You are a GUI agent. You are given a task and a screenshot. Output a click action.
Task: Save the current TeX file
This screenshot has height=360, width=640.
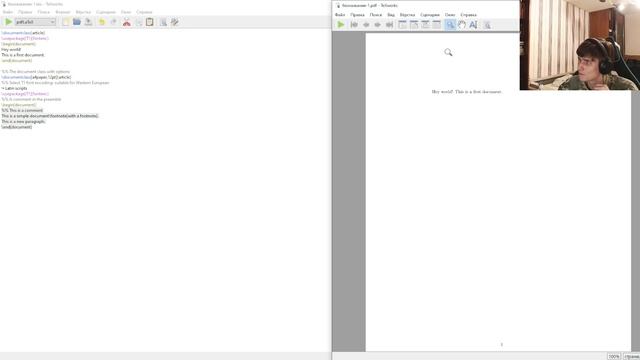click(88, 22)
